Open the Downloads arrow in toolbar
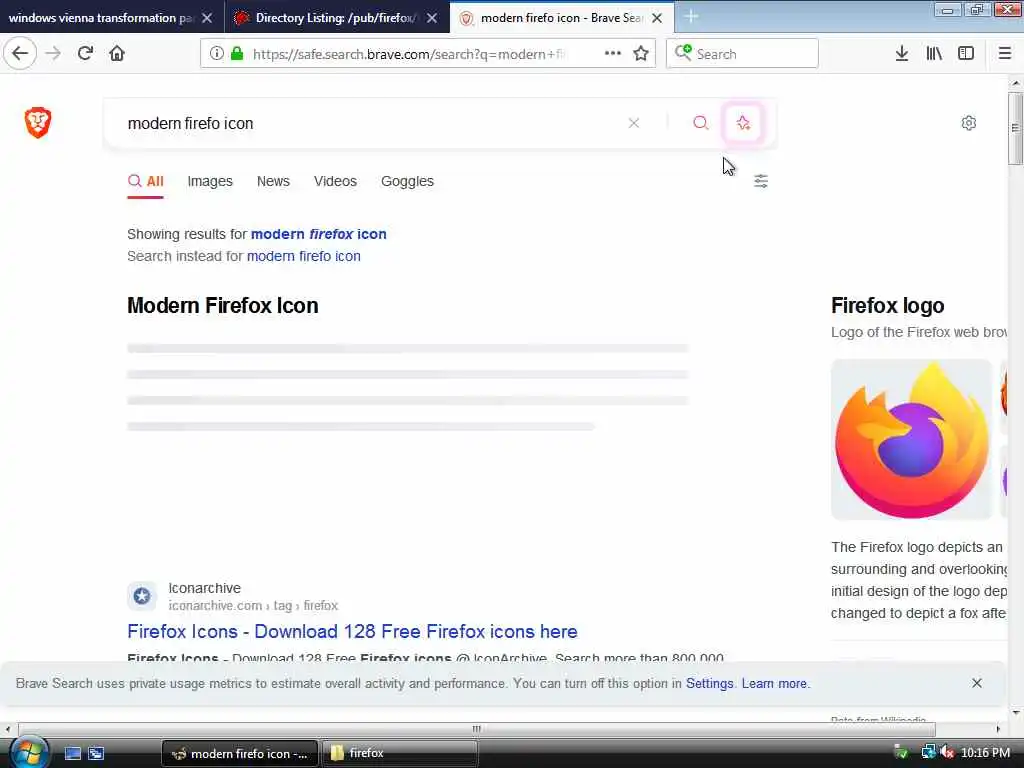 tap(902, 54)
